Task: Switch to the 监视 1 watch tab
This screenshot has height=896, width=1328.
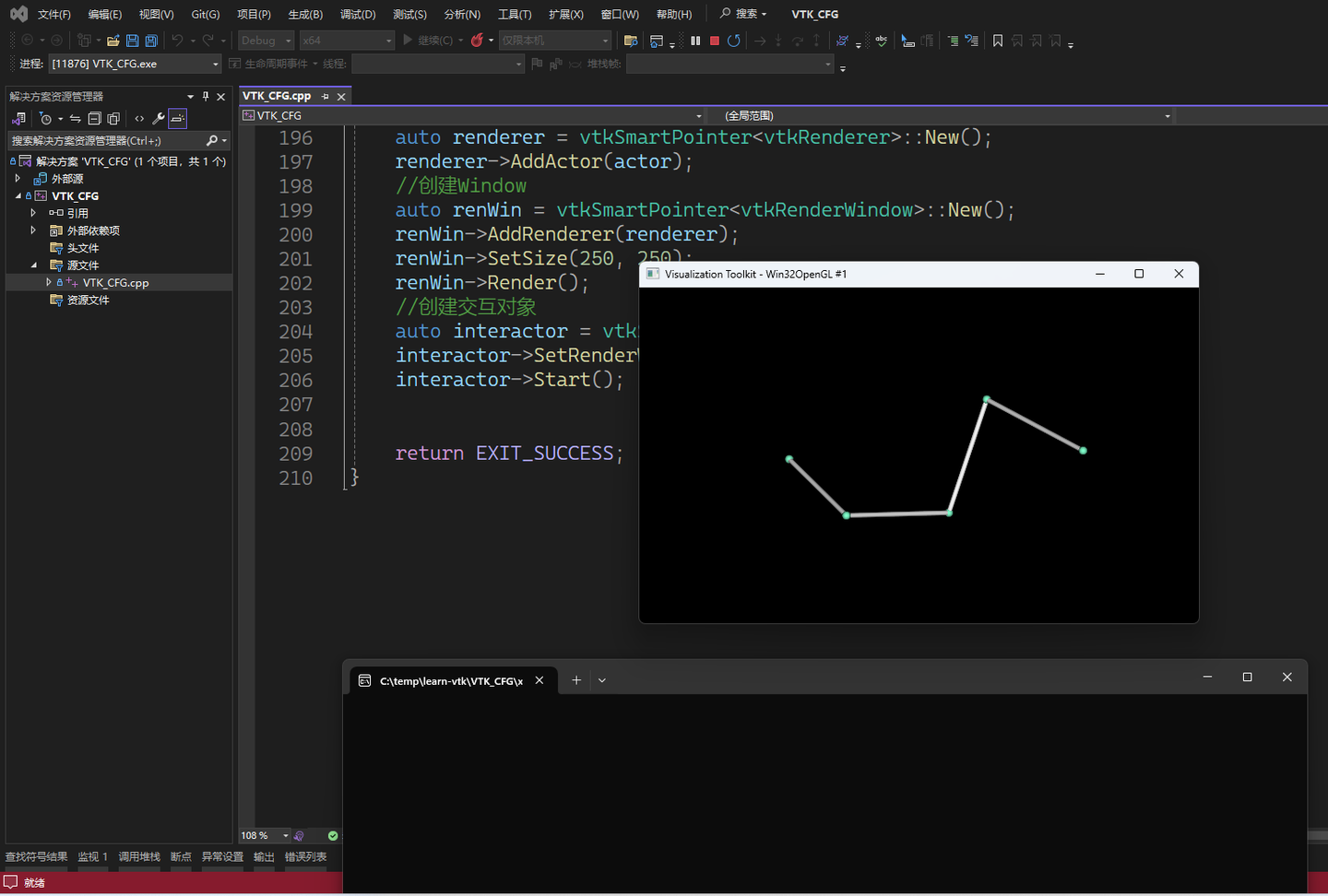Action: coord(92,856)
